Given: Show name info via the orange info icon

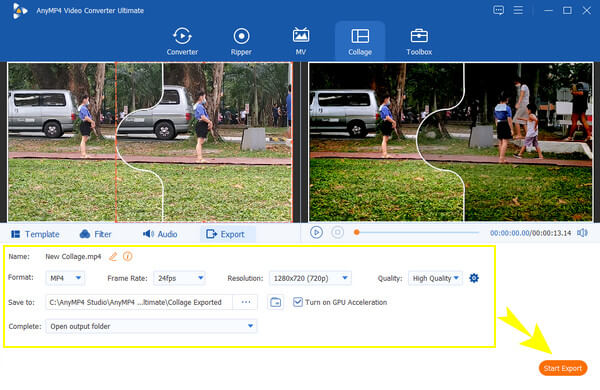Looking at the screenshot, I should click(128, 256).
